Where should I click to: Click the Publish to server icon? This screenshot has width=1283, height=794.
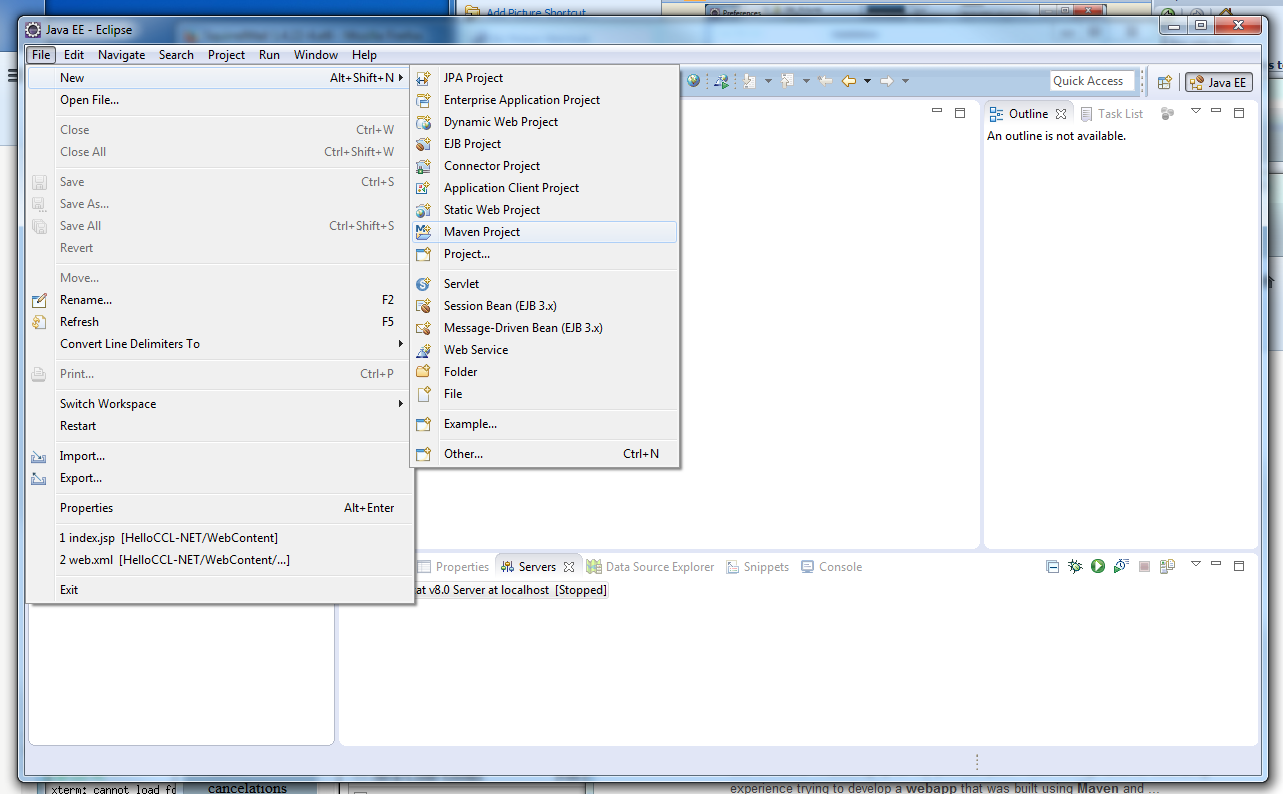point(1167,566)
